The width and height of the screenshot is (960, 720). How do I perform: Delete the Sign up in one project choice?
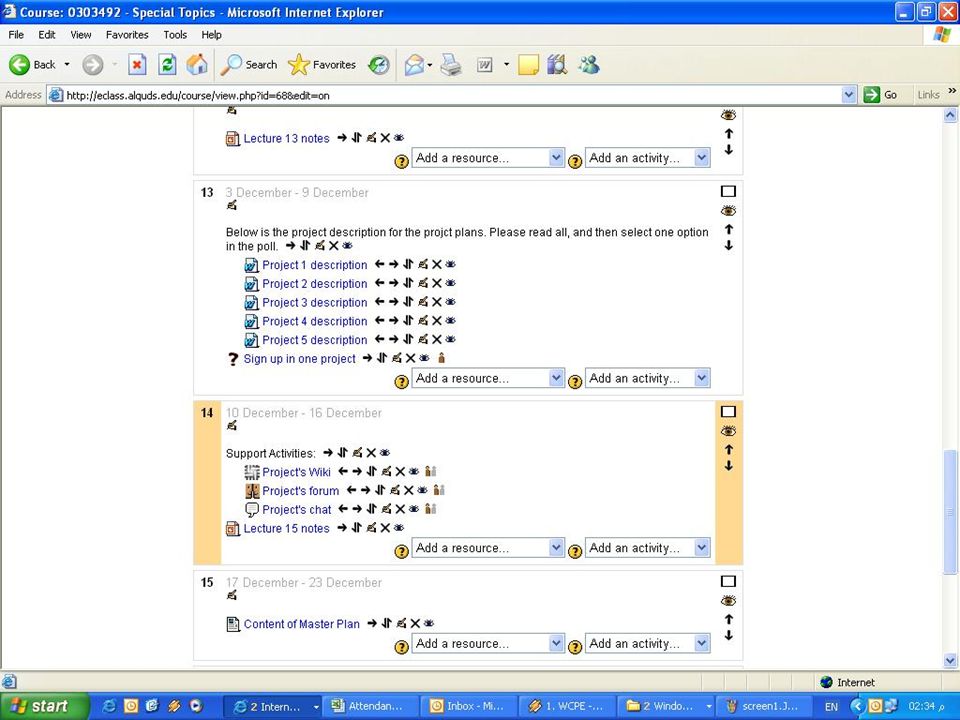coord(410,358)
